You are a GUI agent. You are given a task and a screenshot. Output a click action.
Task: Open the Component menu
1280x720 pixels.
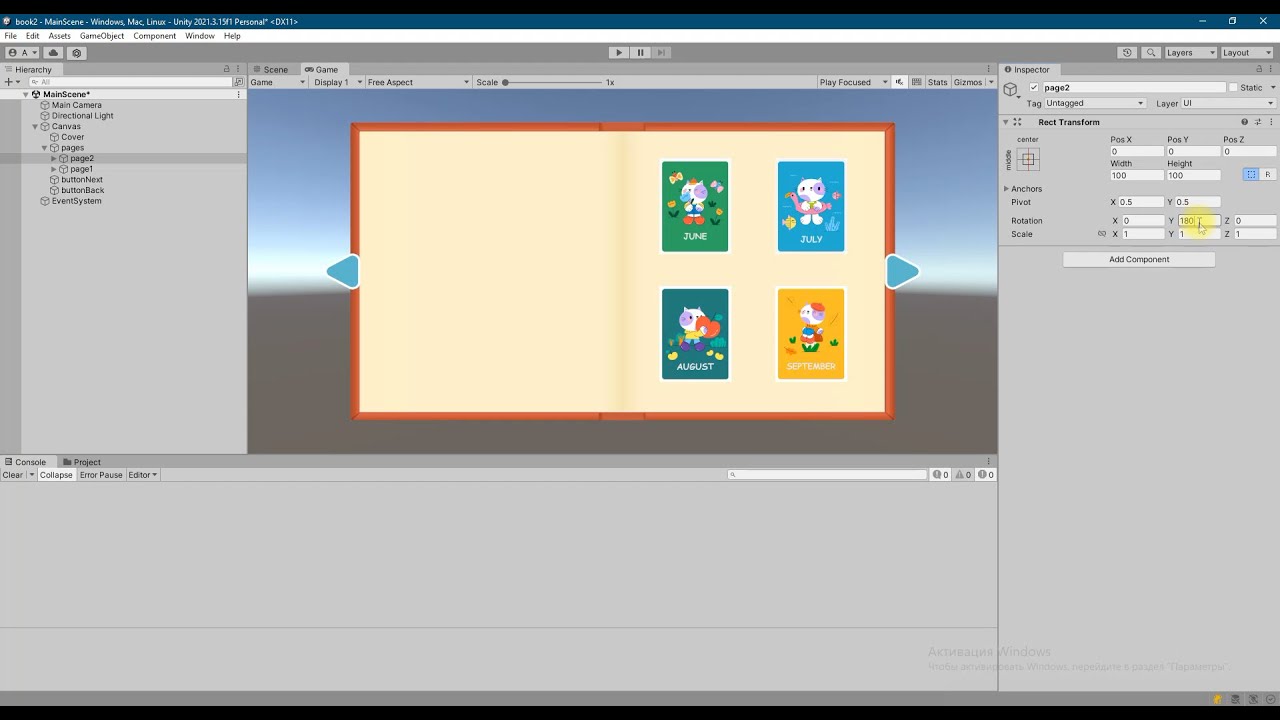click(154, 36)
